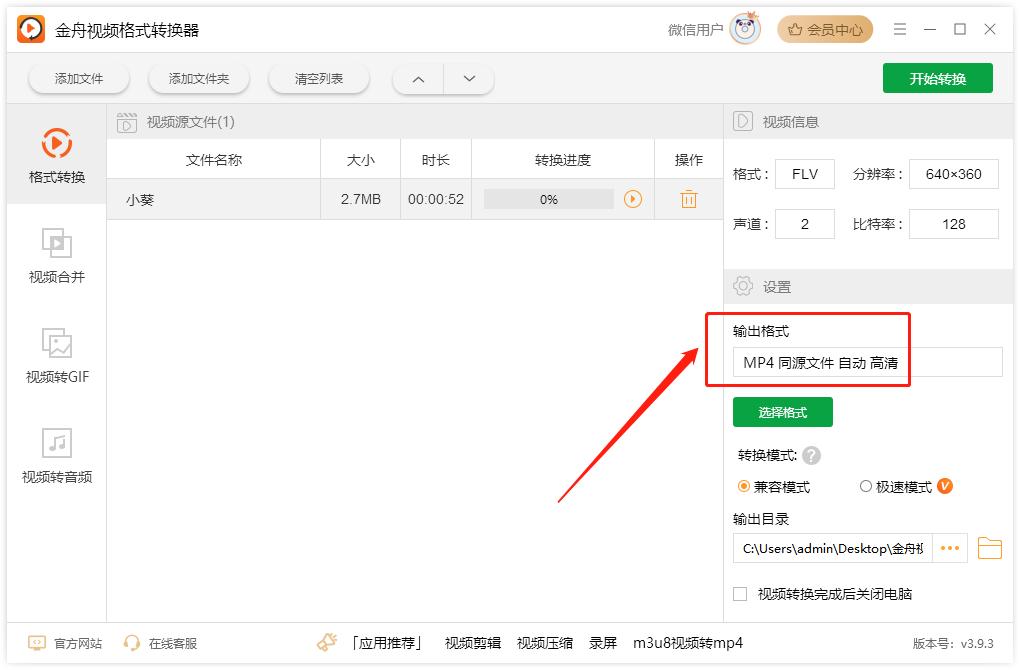Click the 开始转换 button
1020x670 pixels.
point(937,77)
